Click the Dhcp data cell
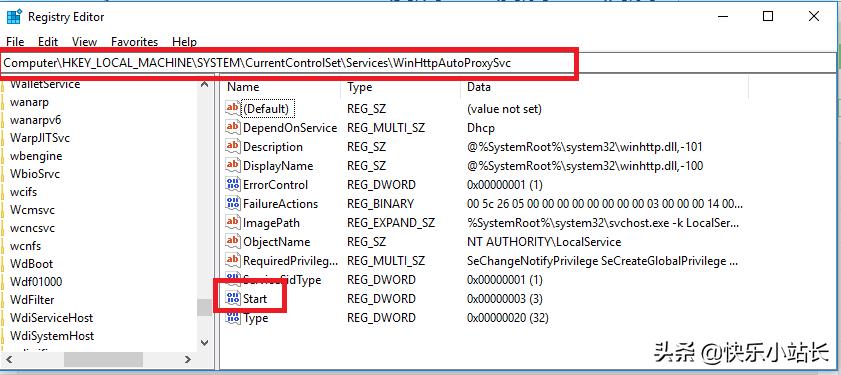841x375 pixels. (481, 128)
